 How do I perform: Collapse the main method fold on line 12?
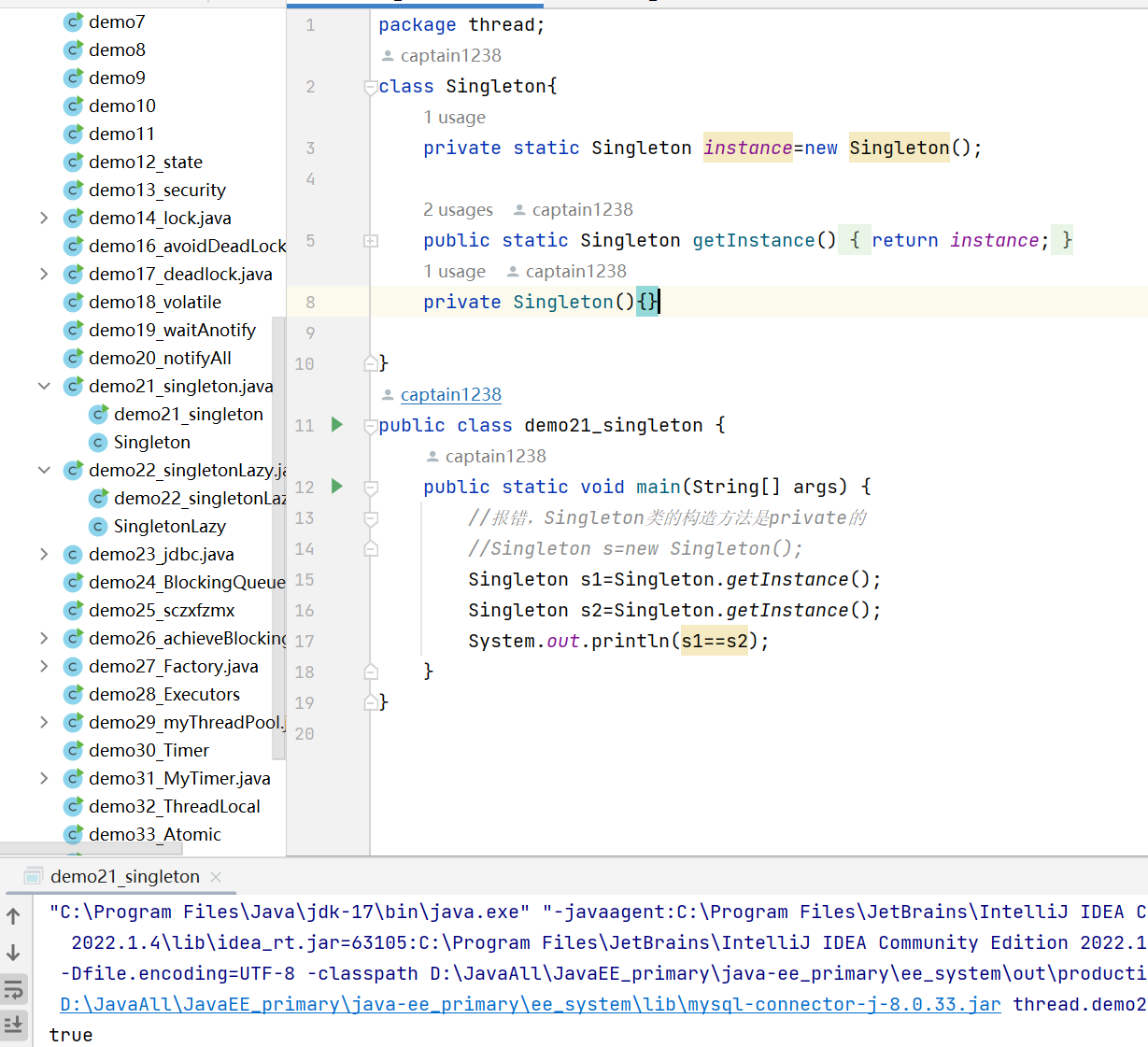[x=371, y=488]
